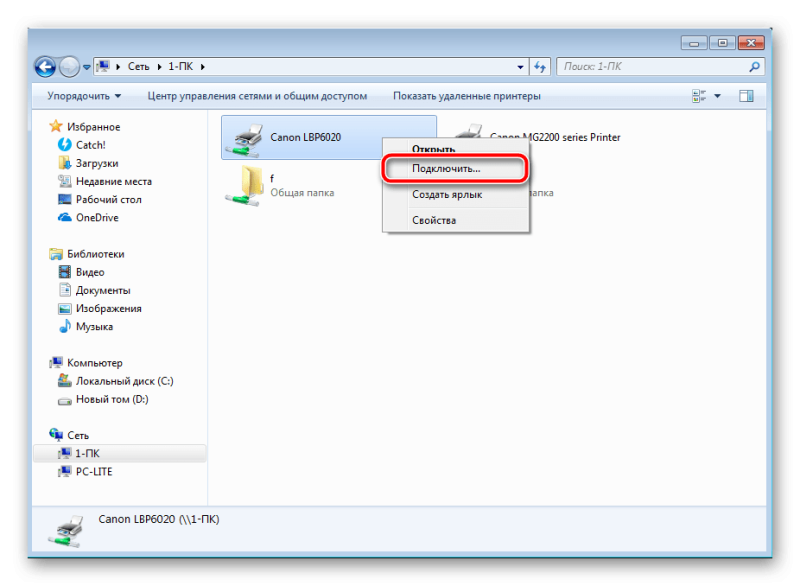Open the address bar history dropdown
Viewport: 800px width, 586px height.
(520, 67)
